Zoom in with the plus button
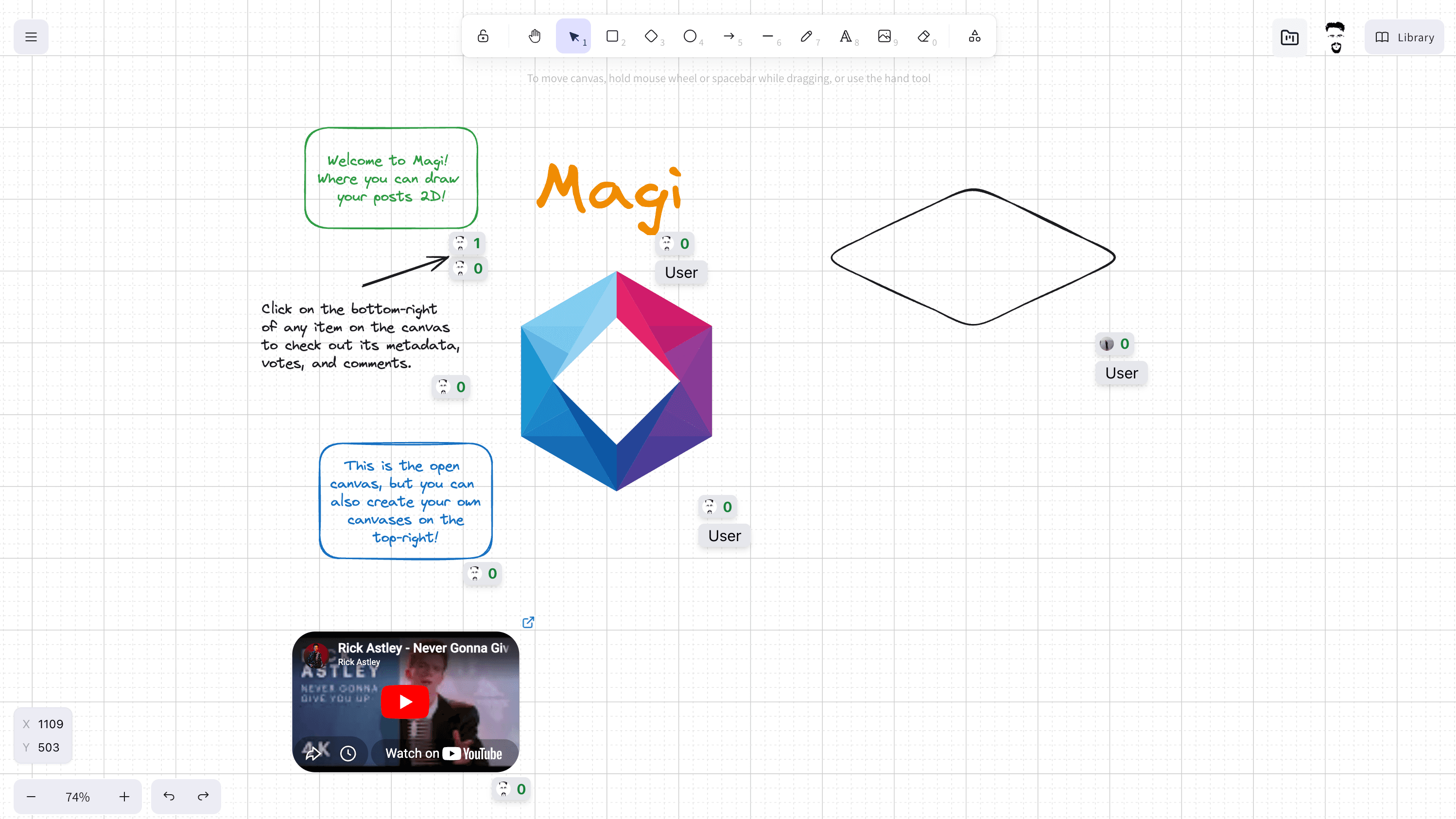The width and height of the screenshot is (1456, 819). (x=124, y=796)
